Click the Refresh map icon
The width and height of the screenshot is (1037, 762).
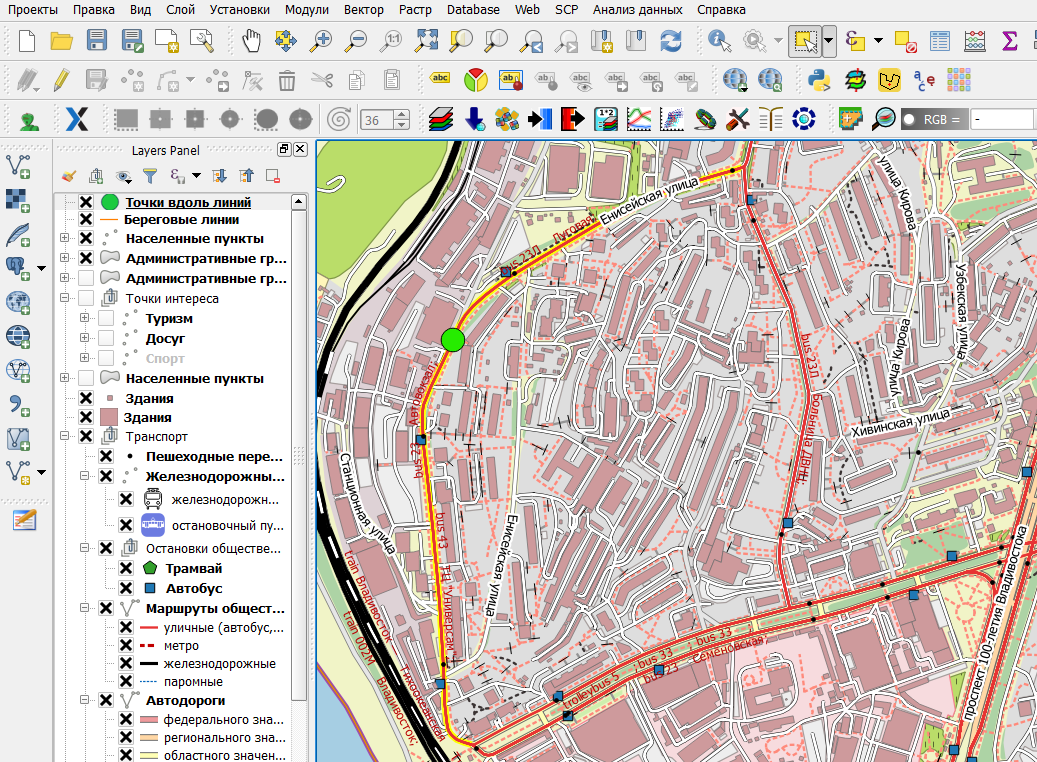[x=671, y=41]
